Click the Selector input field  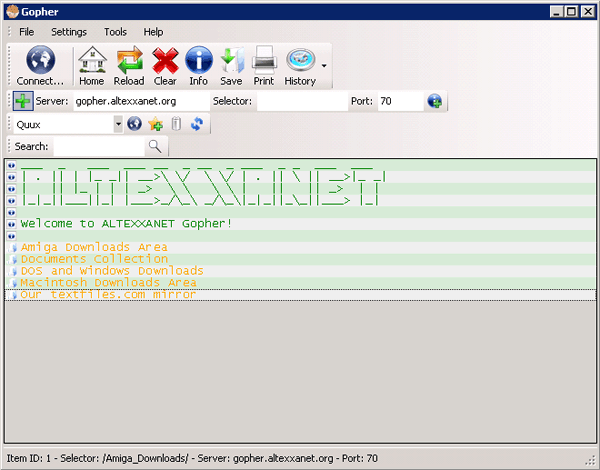[300, 101]
